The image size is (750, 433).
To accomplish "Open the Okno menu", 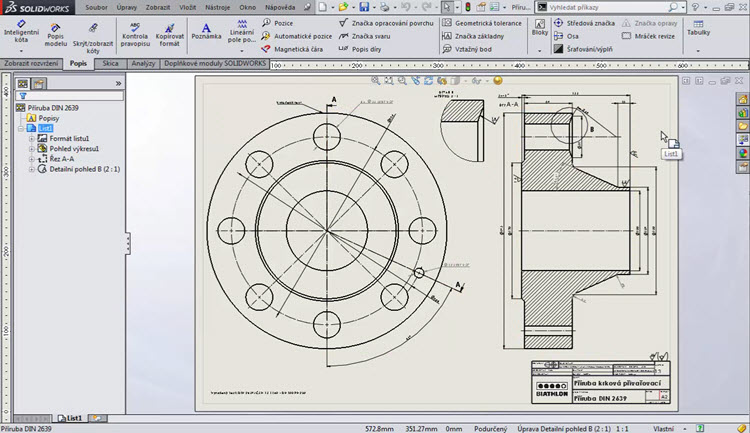I will click(247, 7).
